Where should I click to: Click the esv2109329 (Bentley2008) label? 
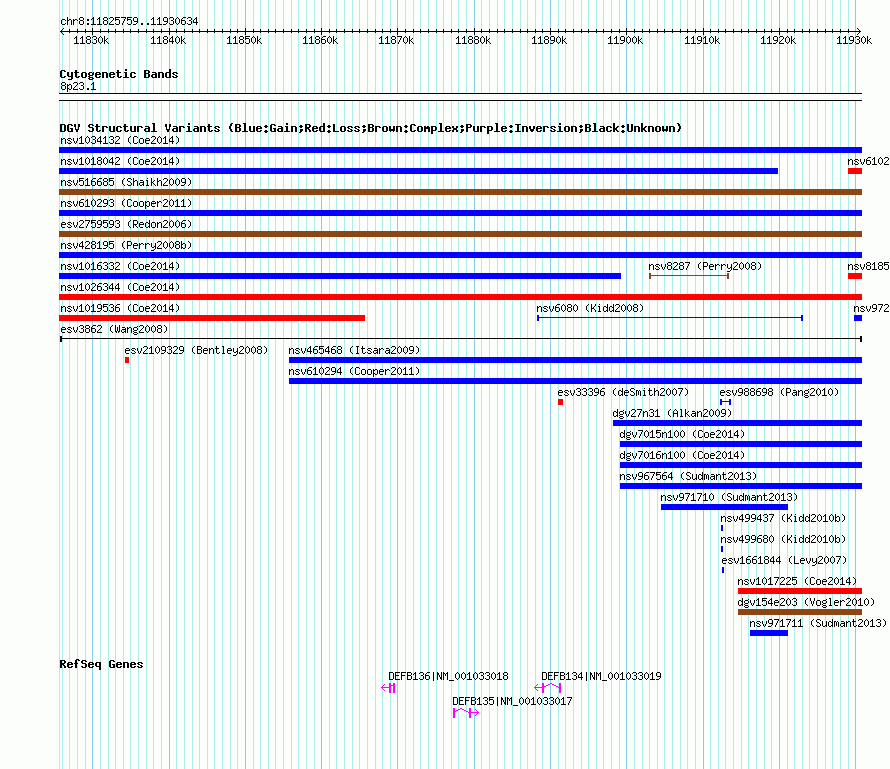[196, 350]
